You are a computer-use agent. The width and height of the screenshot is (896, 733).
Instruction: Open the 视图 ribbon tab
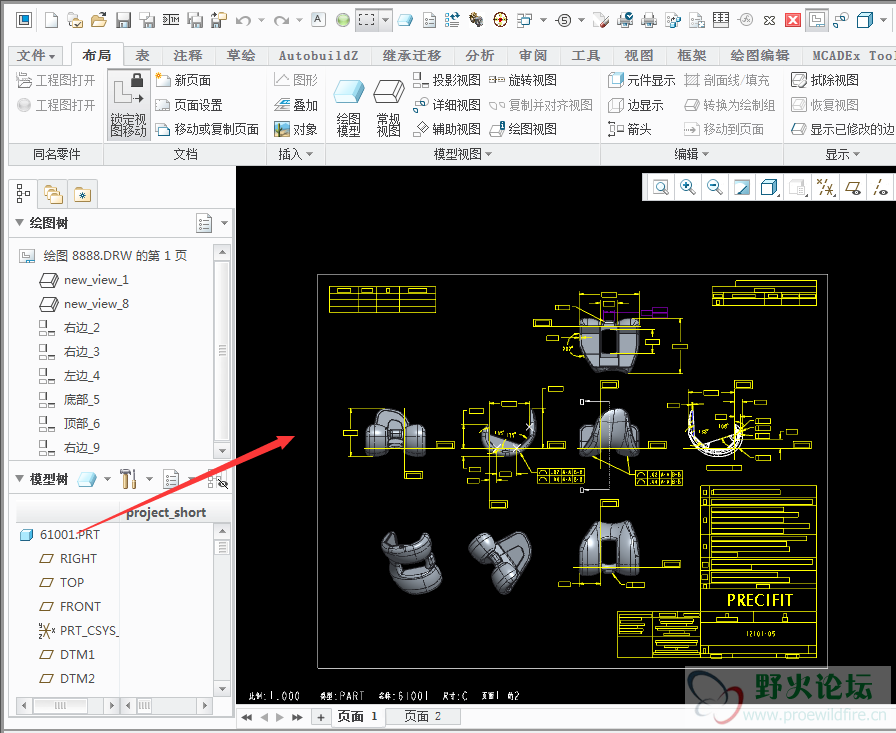pyautogui.click(x=638, y=55)
